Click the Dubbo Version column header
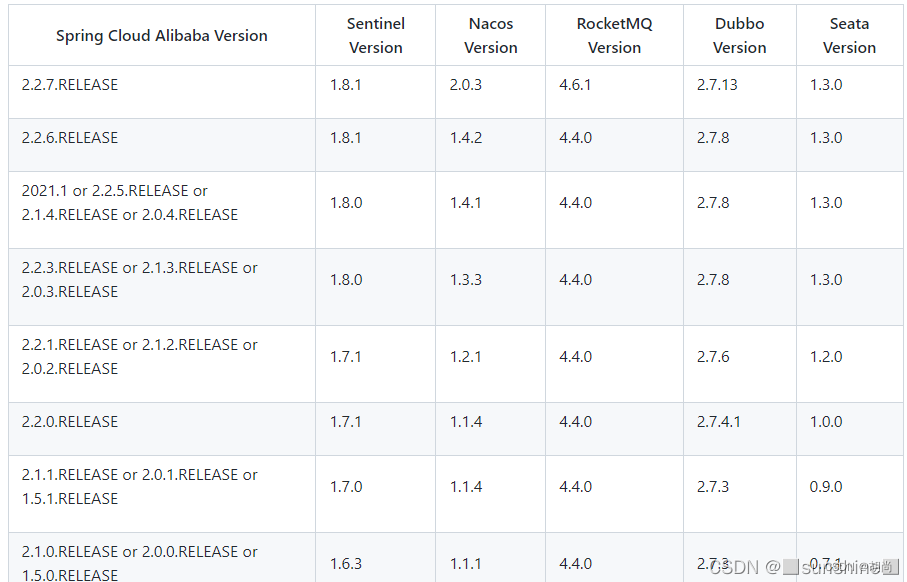907x582 pixels. tap(739, 36)
